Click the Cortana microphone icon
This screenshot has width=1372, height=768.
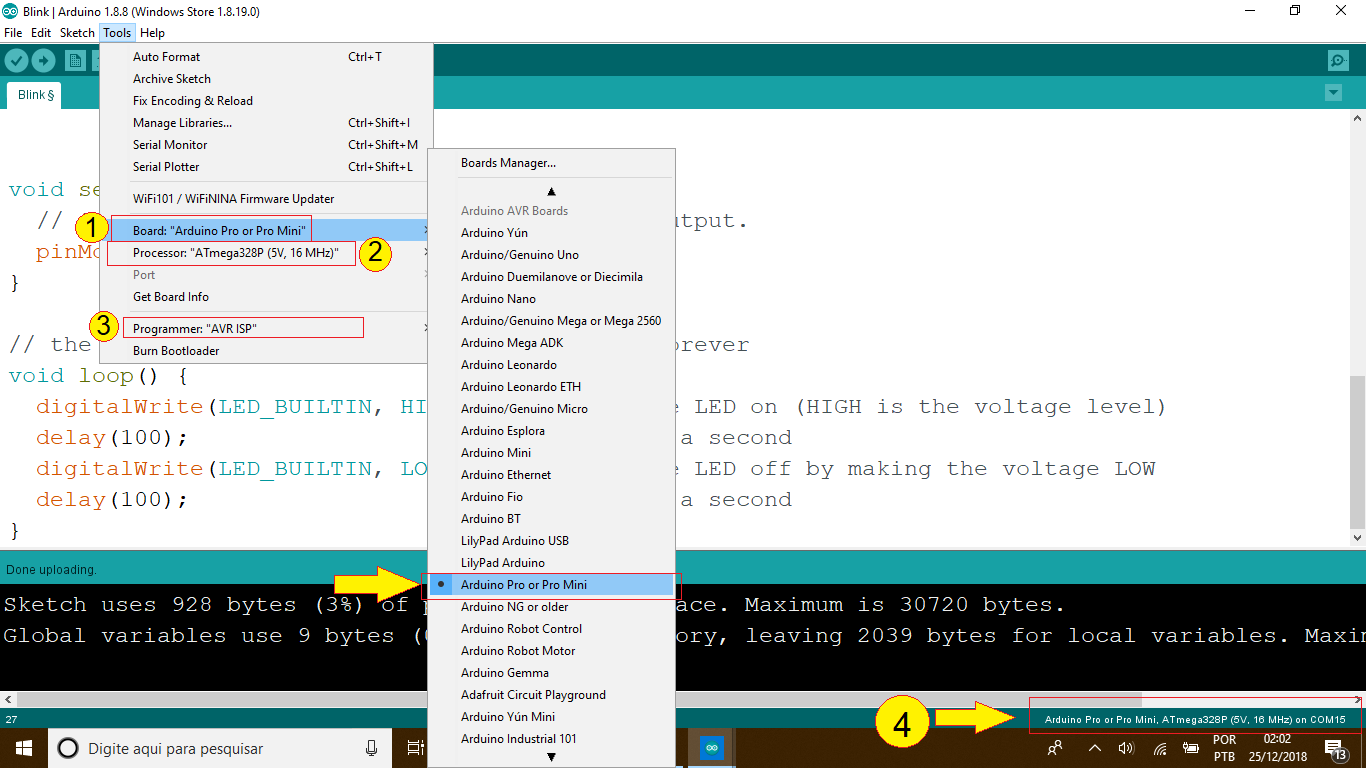coord(371,748)
